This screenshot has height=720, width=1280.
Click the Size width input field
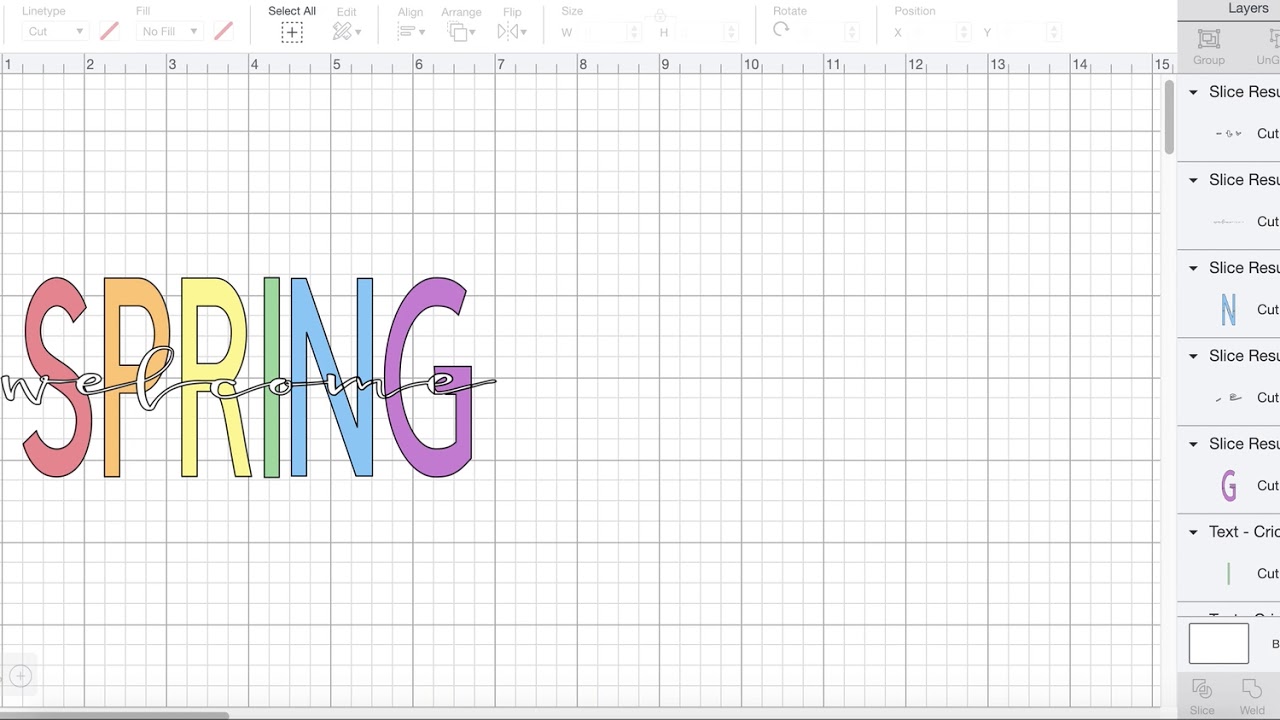click(606, 33)
